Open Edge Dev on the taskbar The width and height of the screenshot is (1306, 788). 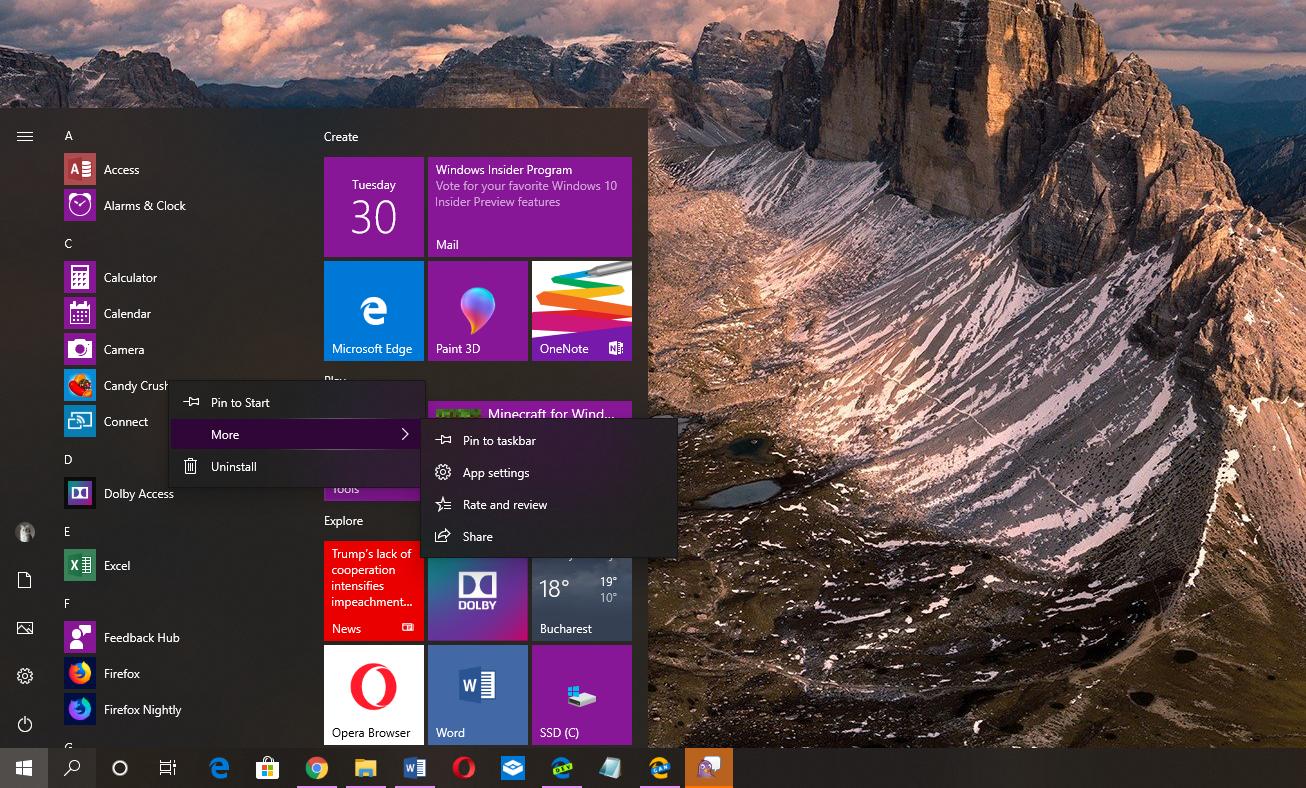[x=561, y=768]
